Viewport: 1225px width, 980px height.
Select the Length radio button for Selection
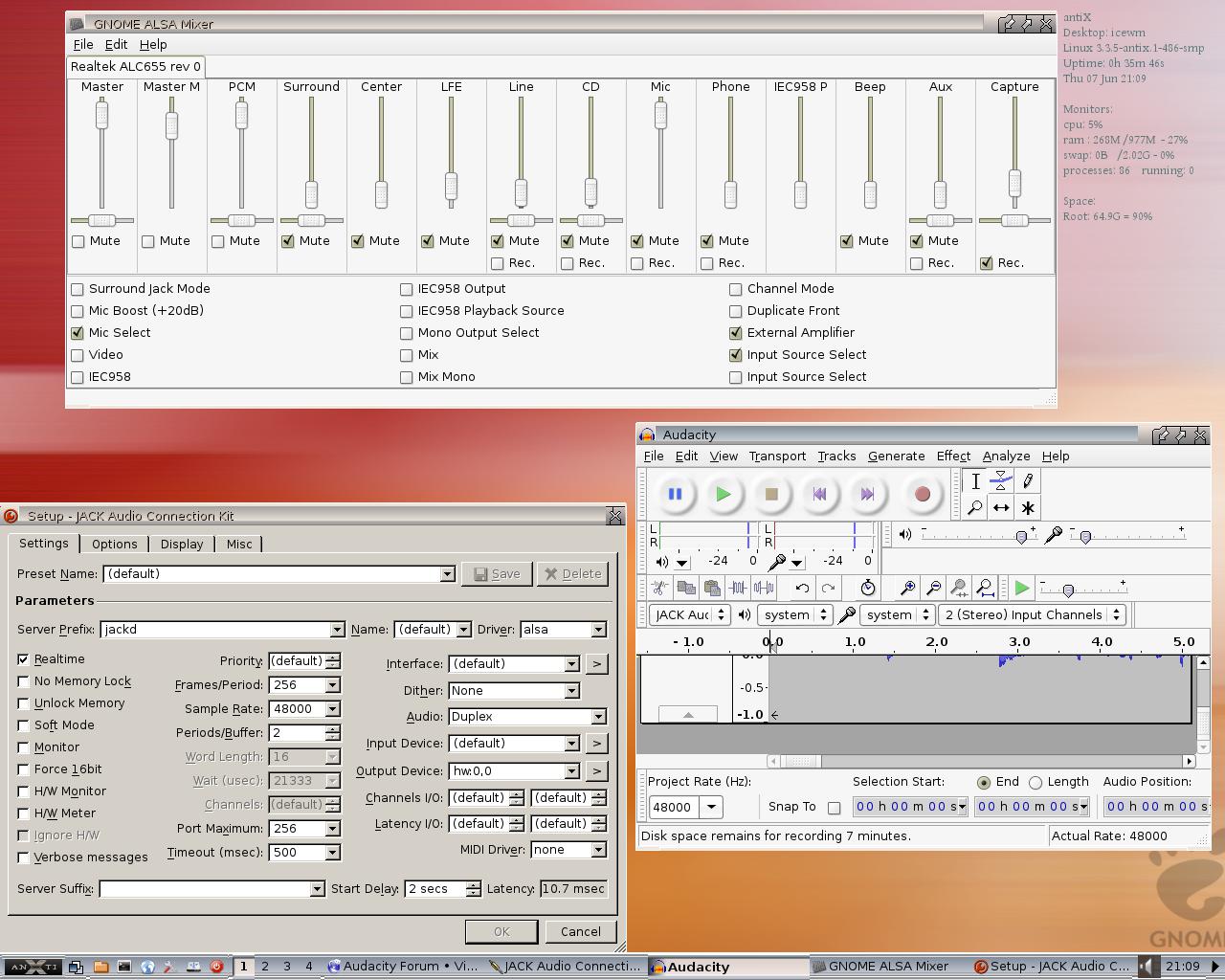[x=1037, y=782]
